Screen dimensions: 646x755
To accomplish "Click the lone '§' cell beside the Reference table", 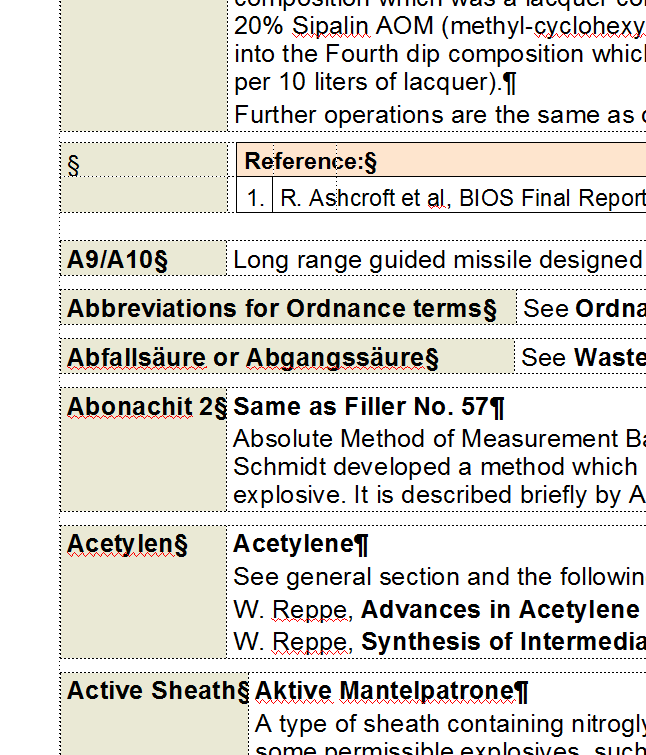I will tap(143, 160).
